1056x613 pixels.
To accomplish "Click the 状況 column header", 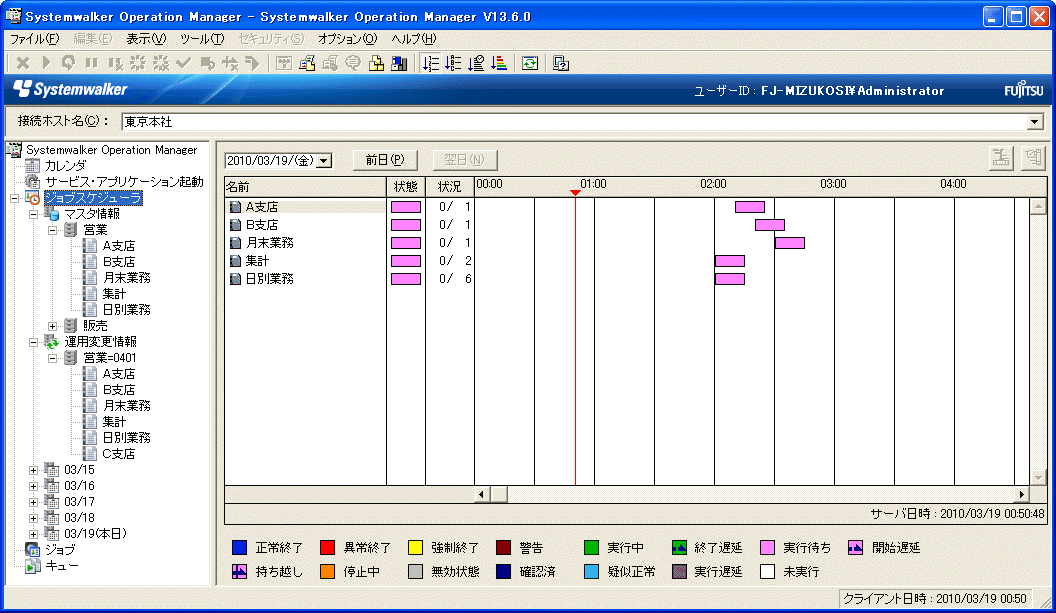I will click(450, 187).
